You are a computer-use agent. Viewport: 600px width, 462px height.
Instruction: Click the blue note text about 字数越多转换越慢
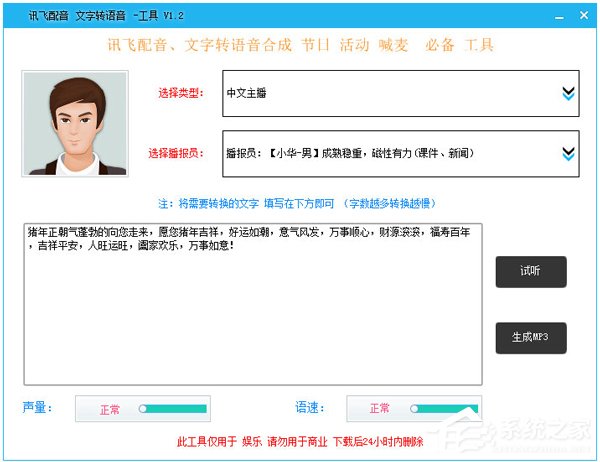297,203
